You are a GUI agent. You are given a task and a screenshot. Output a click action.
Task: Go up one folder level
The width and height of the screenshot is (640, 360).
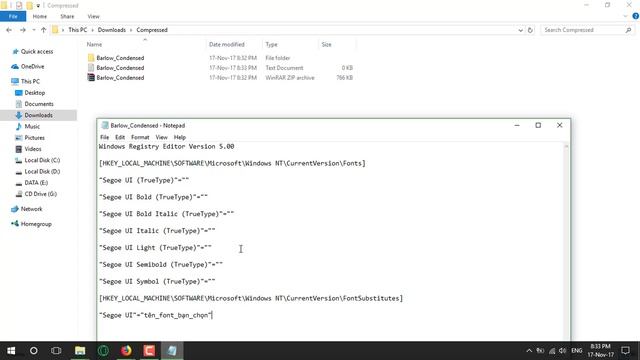point(43,30)
